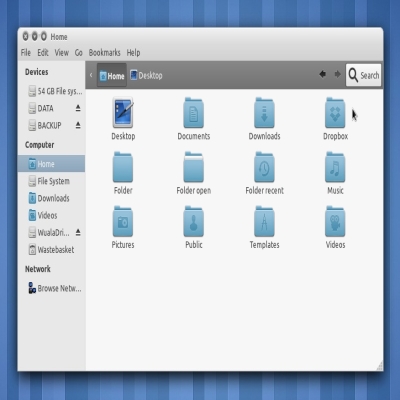Open the Bookmarks menu
Screen dimensions: 400x400
104,53
